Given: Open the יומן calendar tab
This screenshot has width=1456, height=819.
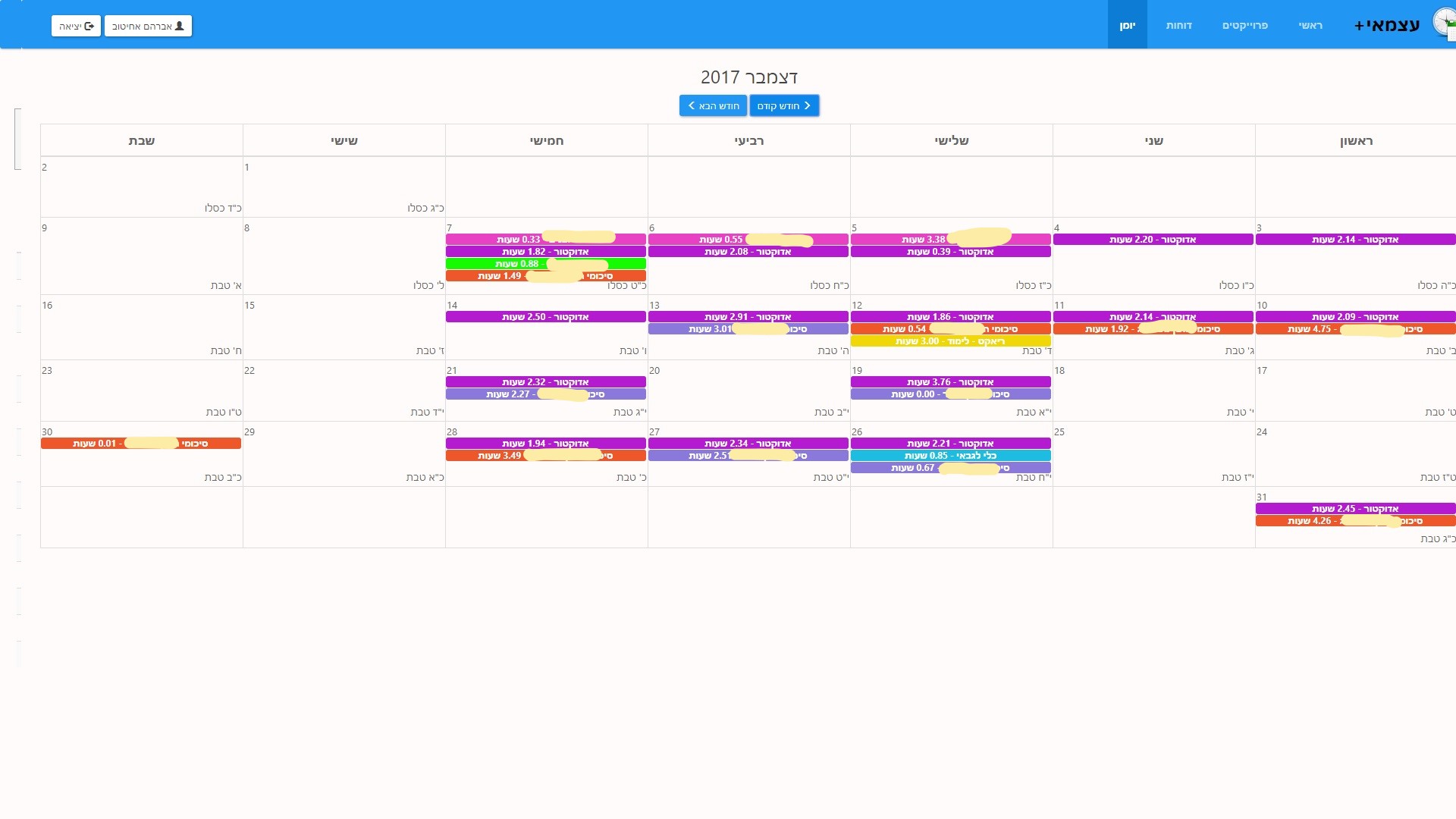Looking at the screenshot, I should [x=1127, y=25].
